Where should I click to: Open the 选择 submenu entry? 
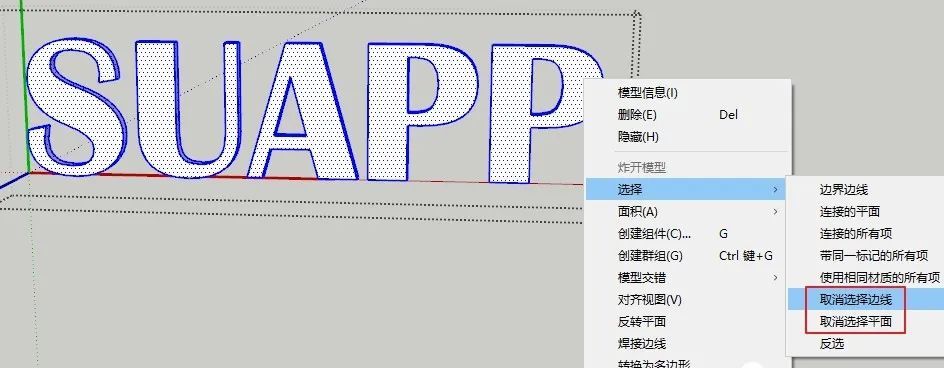[686, 190]
